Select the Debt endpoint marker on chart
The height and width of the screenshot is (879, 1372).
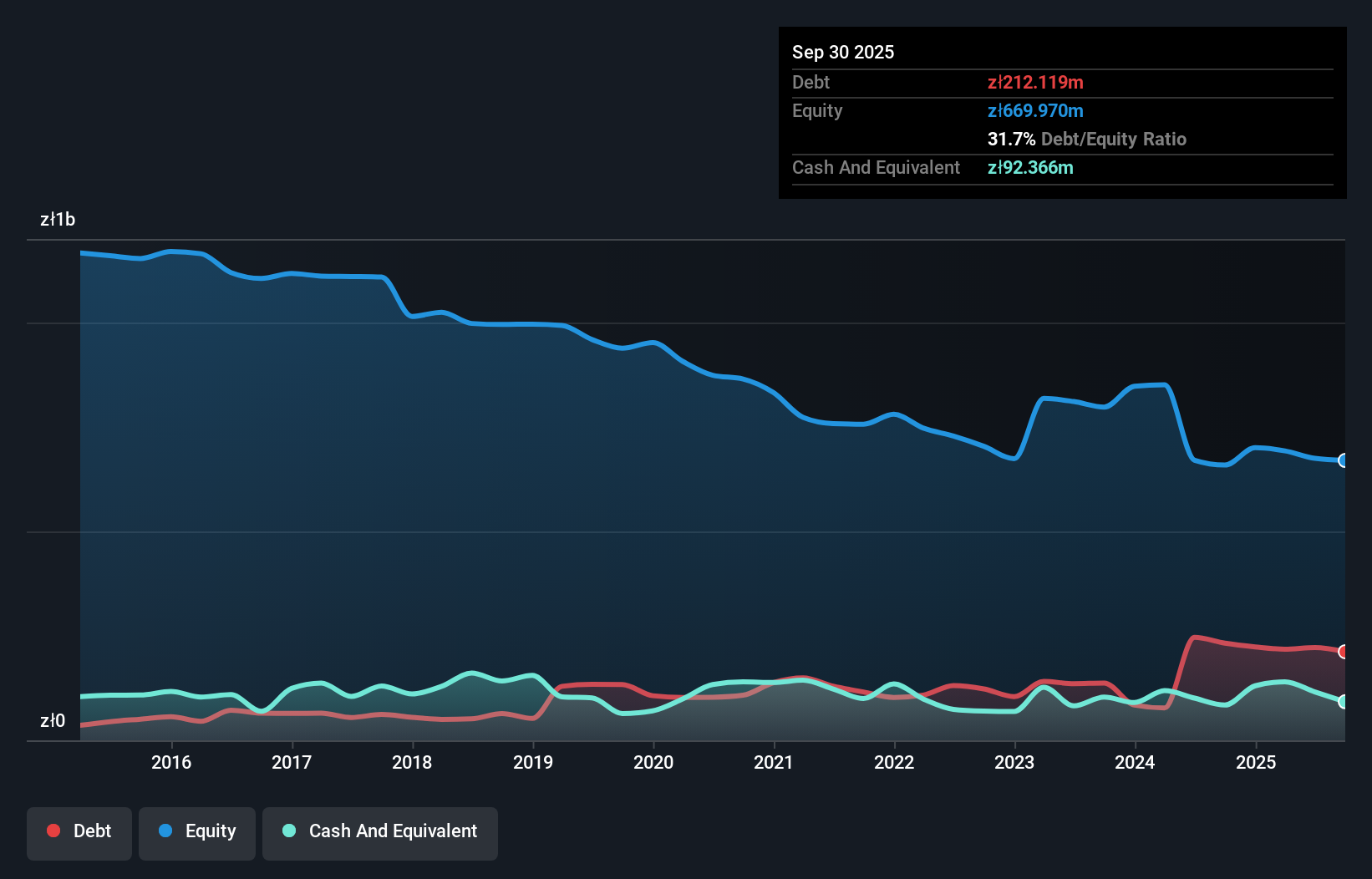(1343, 652)
